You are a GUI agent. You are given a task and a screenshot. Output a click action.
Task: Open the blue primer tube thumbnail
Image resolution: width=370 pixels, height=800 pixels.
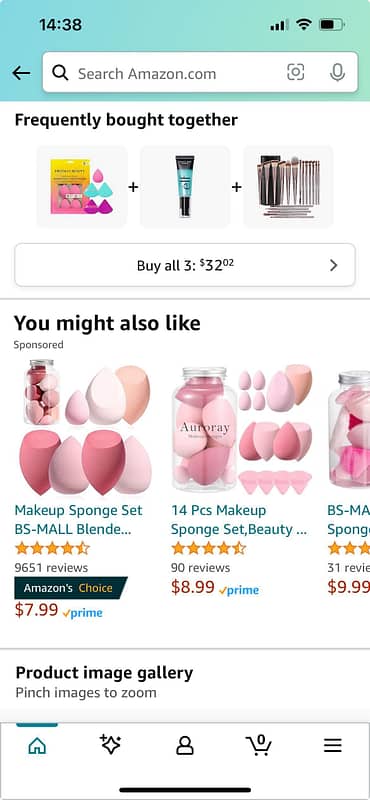(x=185, y=187)
